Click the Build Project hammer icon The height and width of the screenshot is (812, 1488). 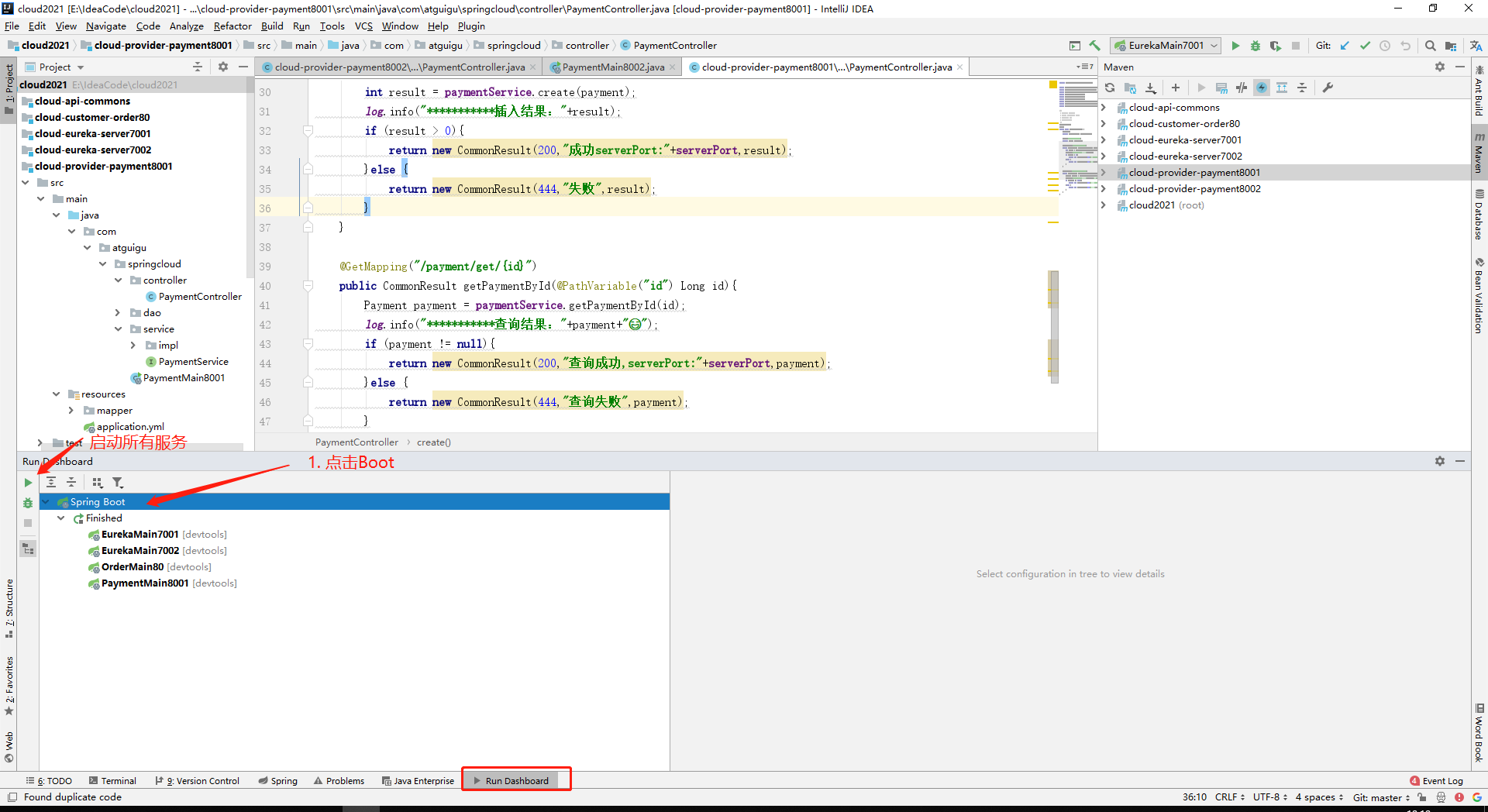pos(1095,46)
